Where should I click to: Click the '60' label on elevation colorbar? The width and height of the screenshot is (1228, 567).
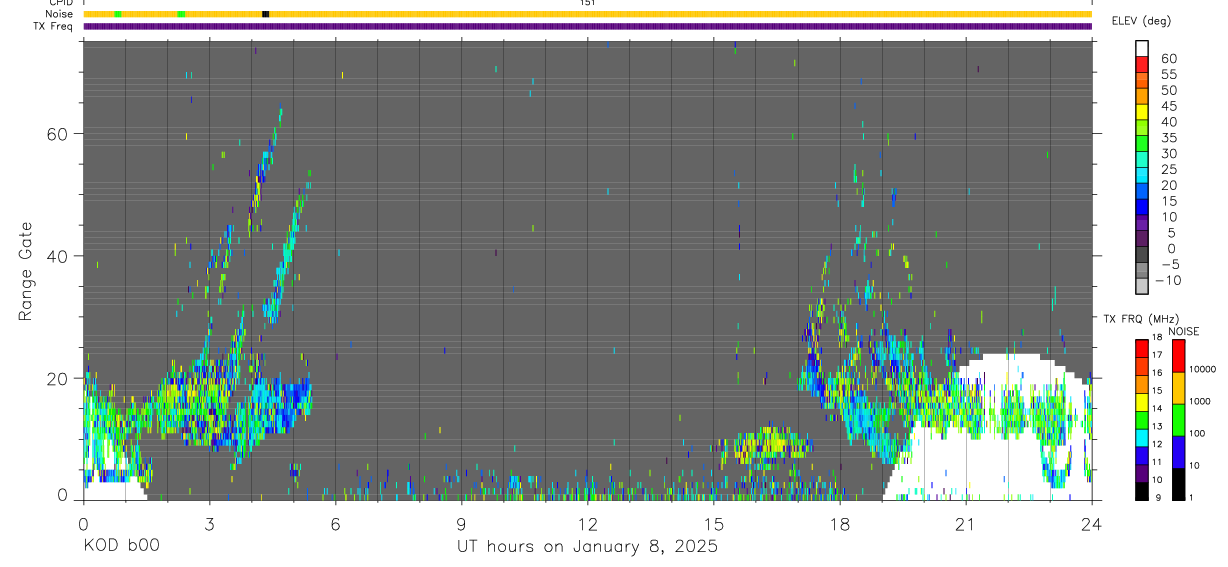point(1168,59)
